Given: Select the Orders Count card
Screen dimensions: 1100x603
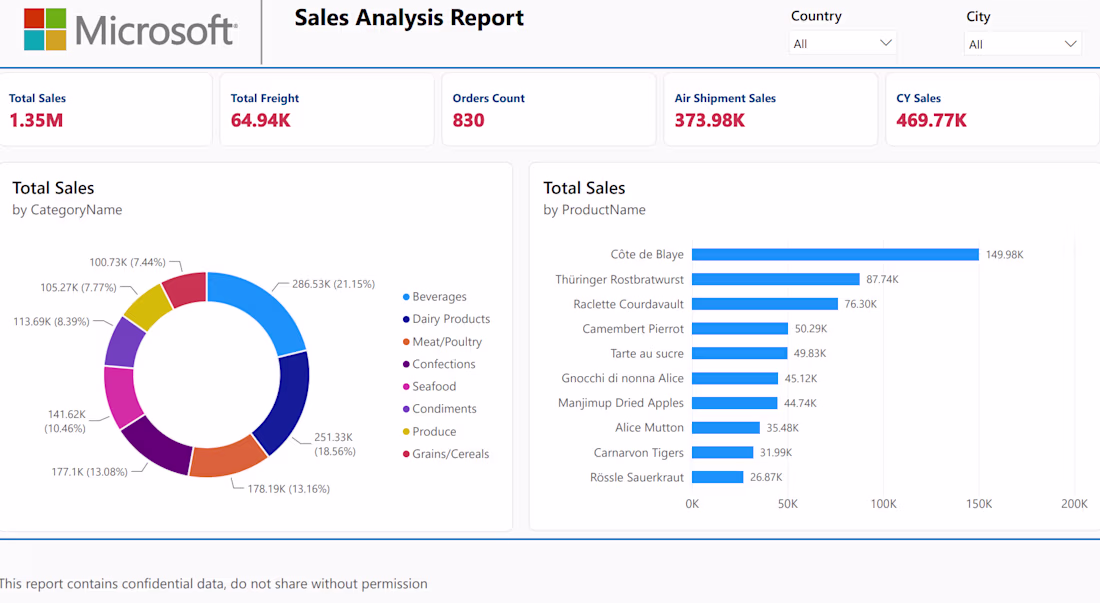Looking at the screenshot, I should point(549,109).
